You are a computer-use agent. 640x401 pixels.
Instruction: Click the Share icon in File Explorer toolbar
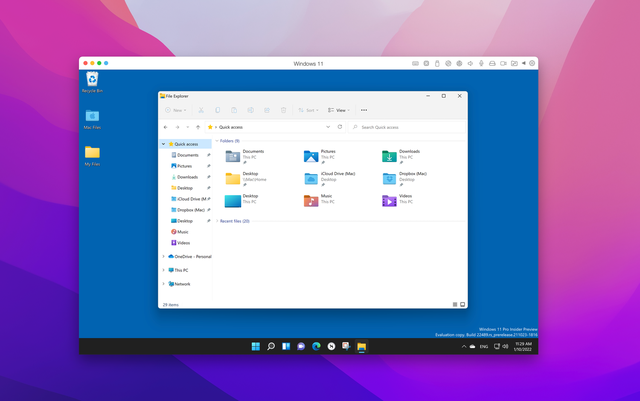click(267, 110)
